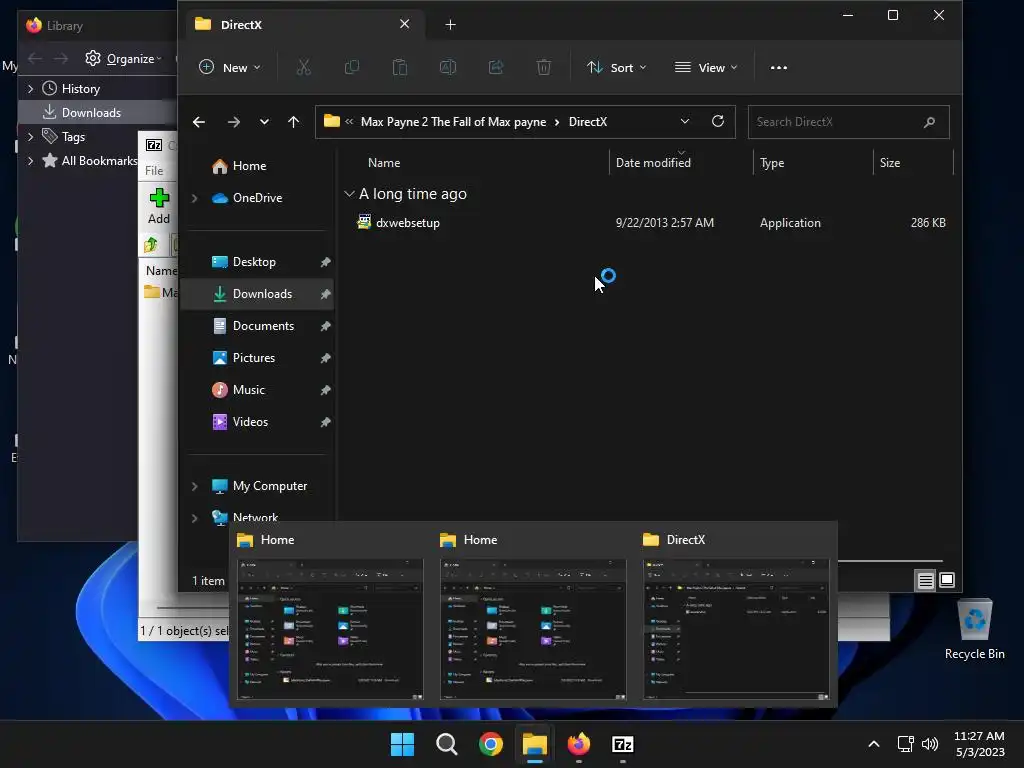Expand History in the Firefox Library window
Image resolution: width=1024 pixels, height=768 pixels.
(x=31, y=88)
